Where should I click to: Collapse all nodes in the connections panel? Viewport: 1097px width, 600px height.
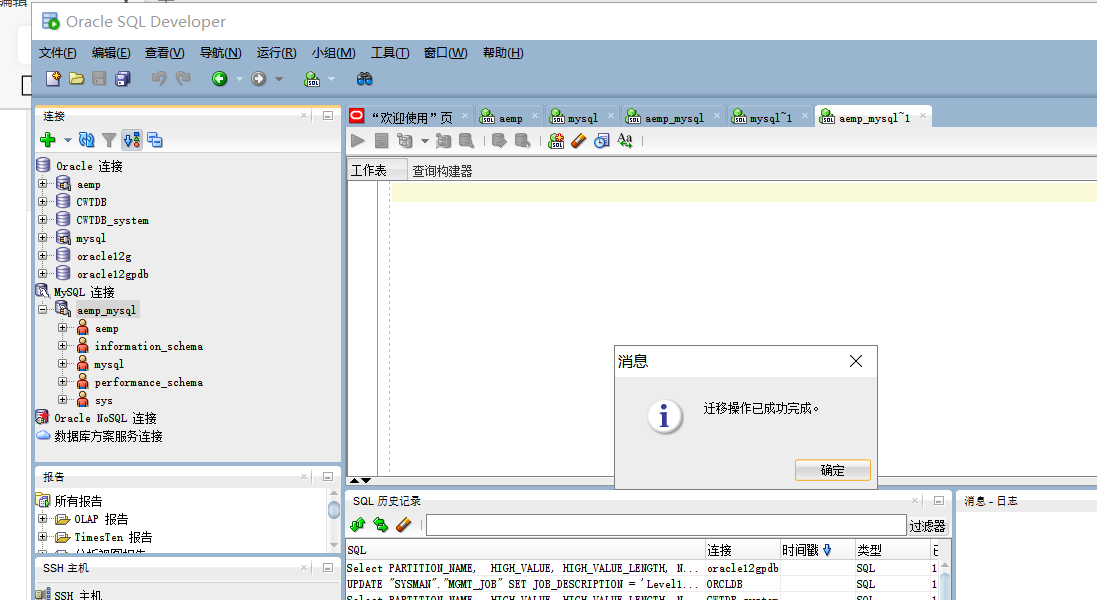tap(155, 140)
